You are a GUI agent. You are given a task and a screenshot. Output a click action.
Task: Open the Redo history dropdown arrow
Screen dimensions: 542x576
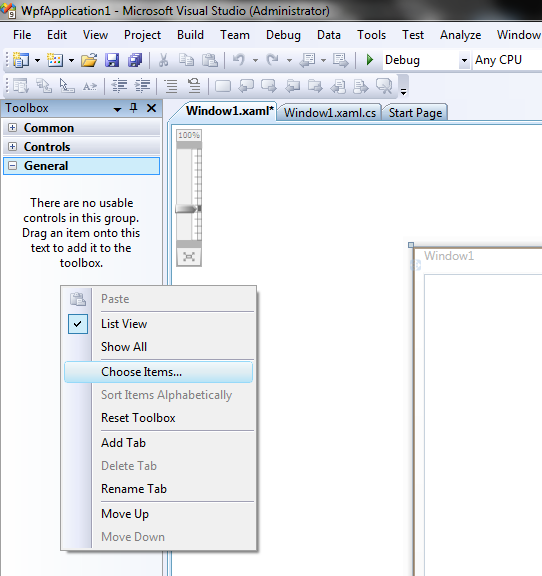tap(289, 61)
